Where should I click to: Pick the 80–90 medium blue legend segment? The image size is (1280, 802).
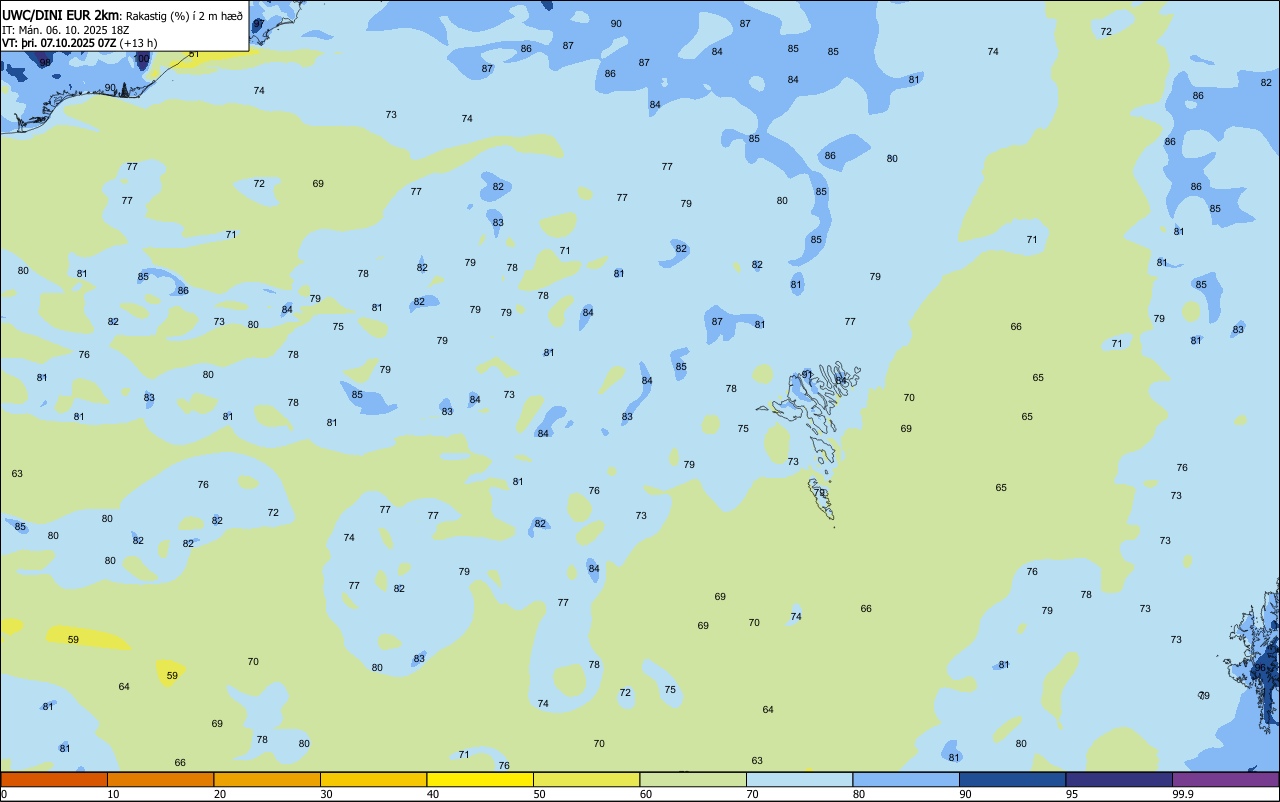(x=906, y=779)
